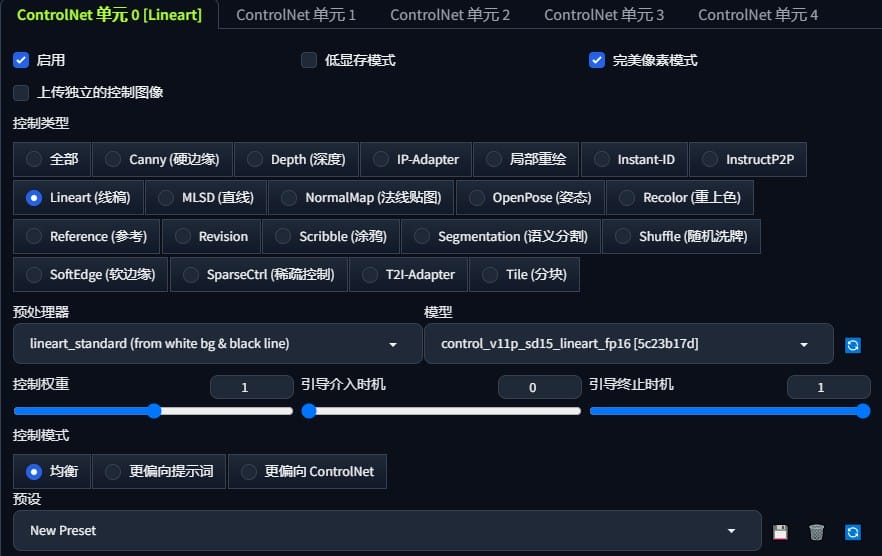Set control mode to 更偏向提示词
Image resolution: width=882 pixels, height=556 pixels.
[x=159, y=472]
